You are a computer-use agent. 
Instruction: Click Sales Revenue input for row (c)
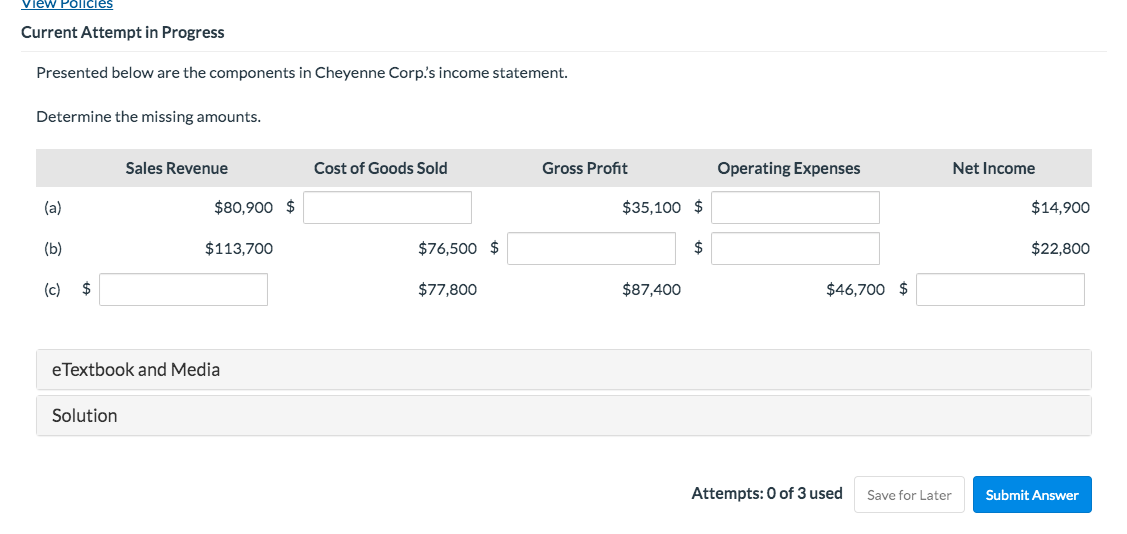tap(183, 290)
